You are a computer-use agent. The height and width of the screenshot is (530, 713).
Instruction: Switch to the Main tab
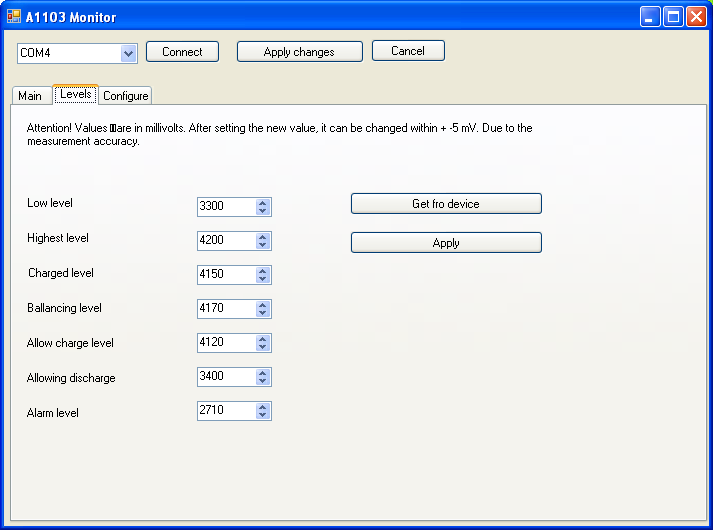point(30,96)
